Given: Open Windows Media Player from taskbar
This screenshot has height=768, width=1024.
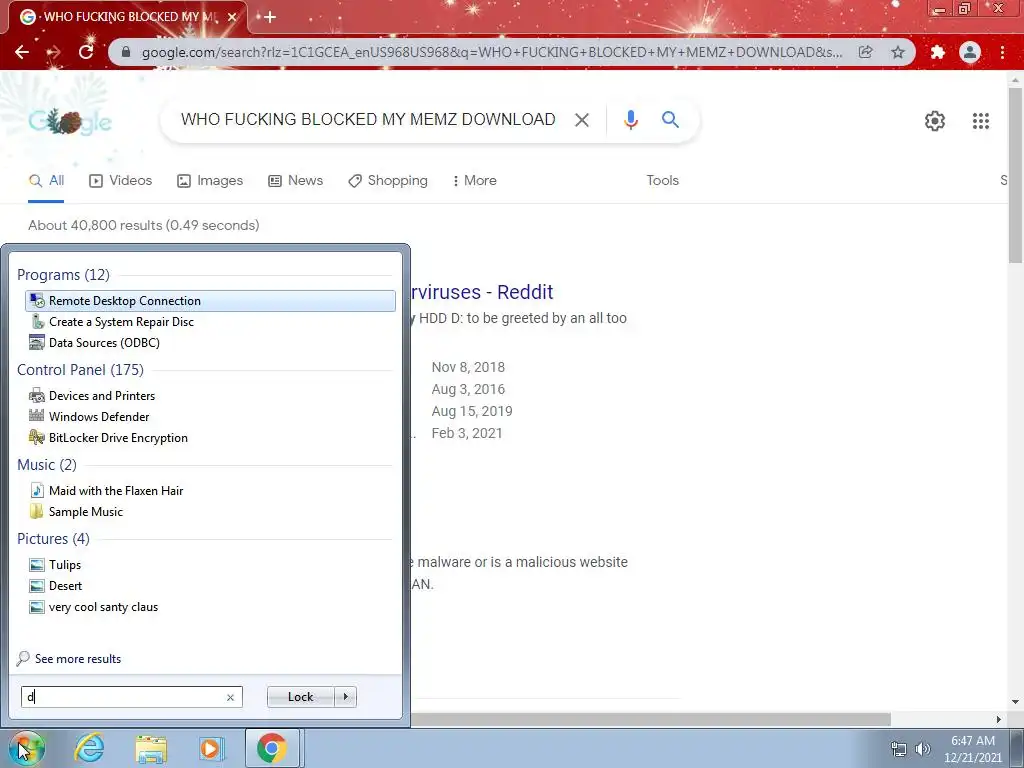Looking at the screenshot, I should coord(211,748).
